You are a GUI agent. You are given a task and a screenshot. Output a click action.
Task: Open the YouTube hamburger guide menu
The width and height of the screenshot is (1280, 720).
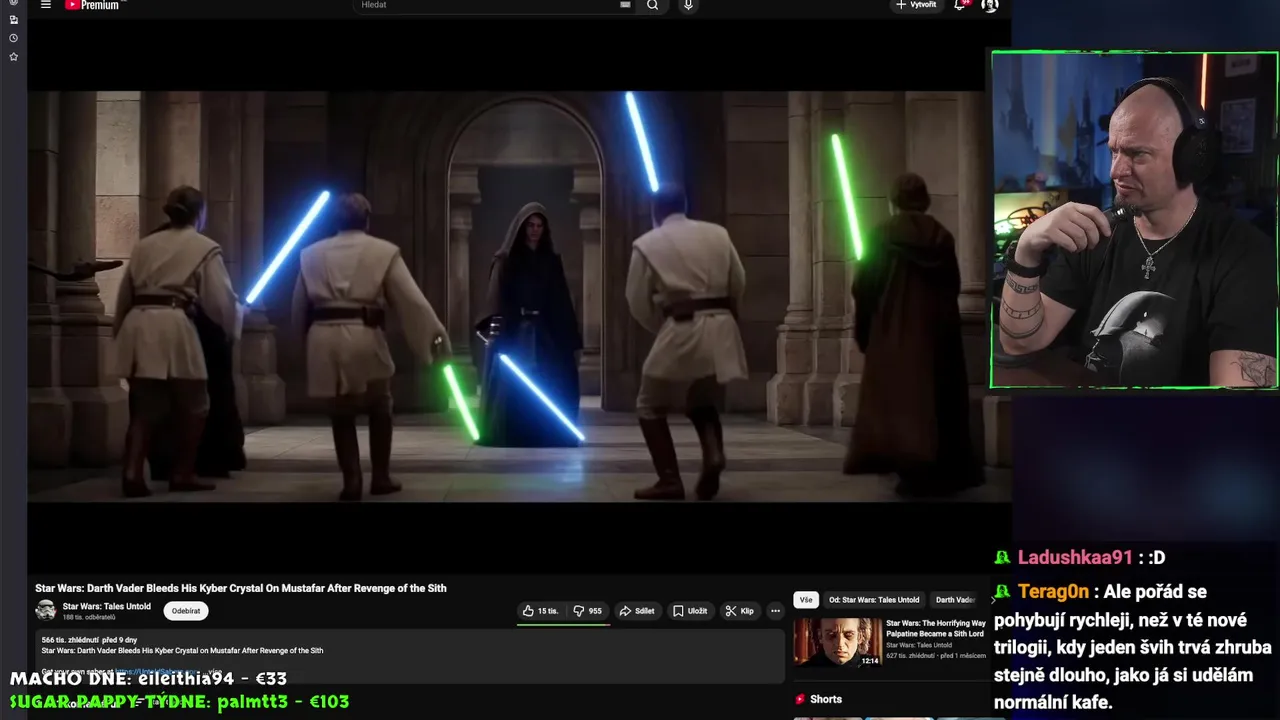(x=45, y=5)
